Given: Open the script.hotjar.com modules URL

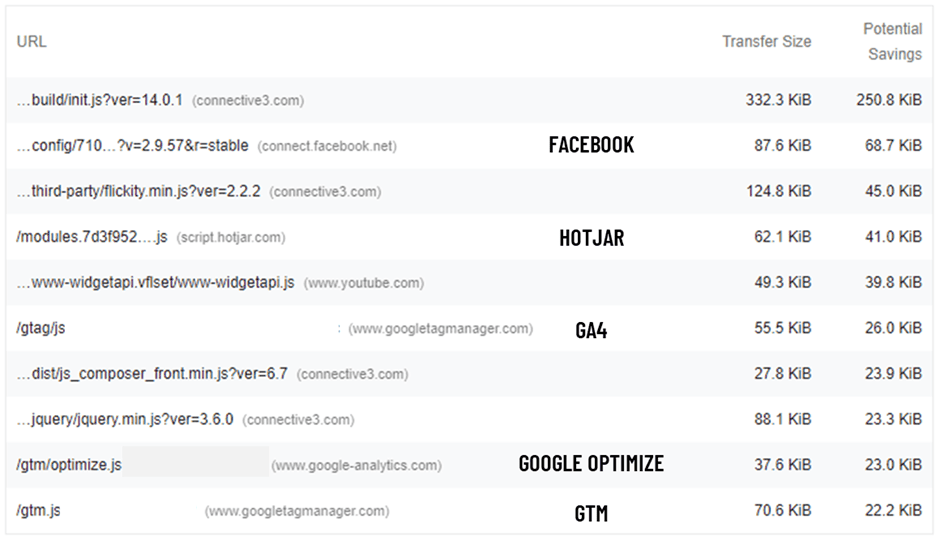Looking at the screenshot, I should click(94, 237).
